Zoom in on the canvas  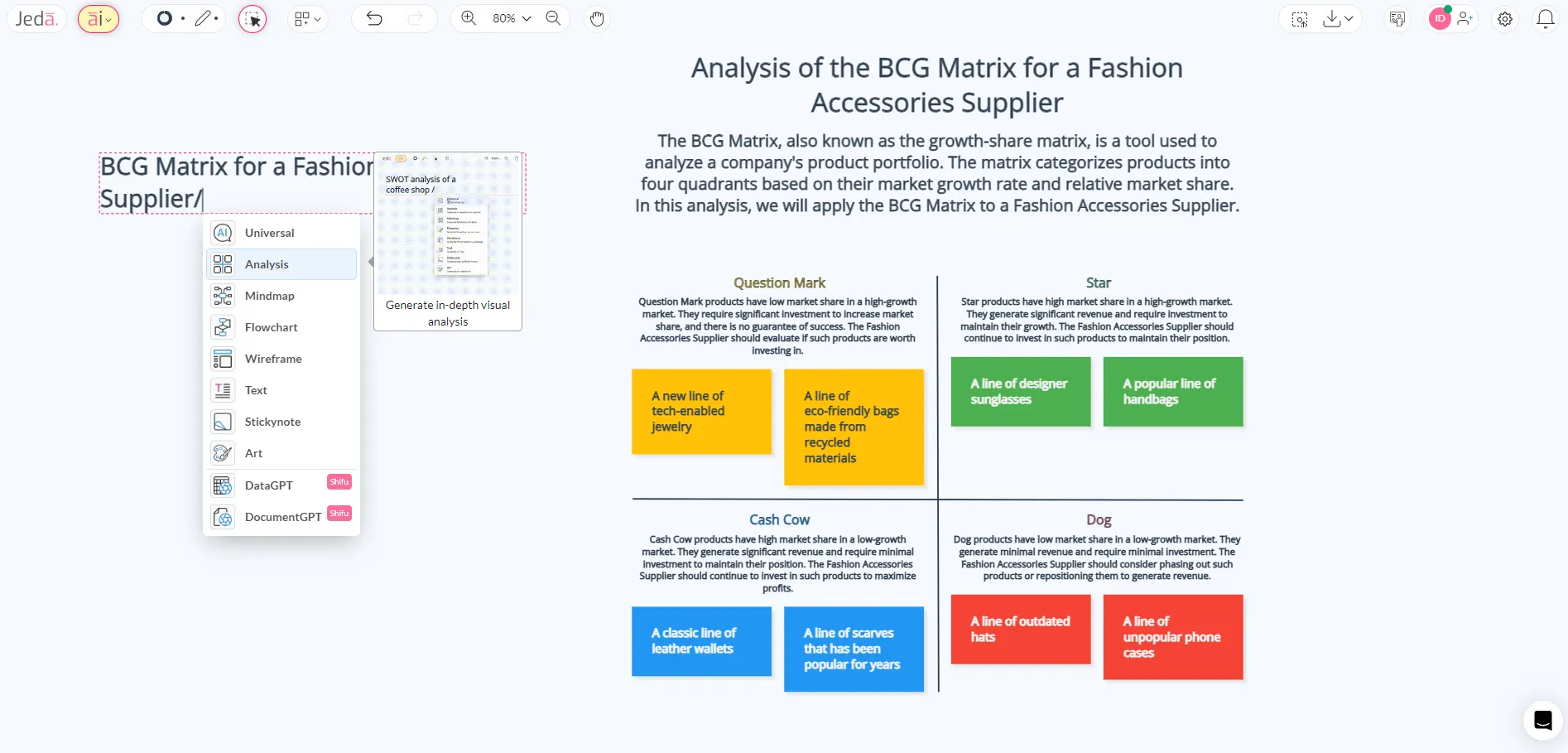pos(468,17)
